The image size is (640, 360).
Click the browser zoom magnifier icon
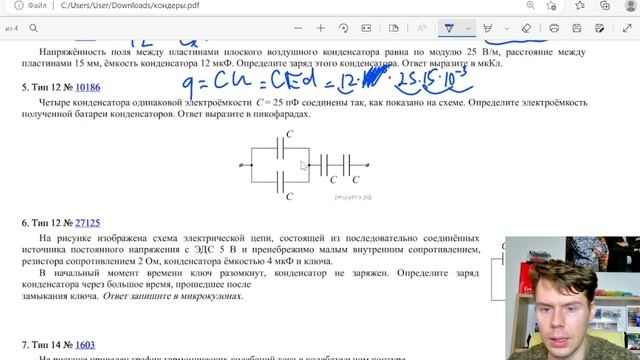(x=530, y=5)
